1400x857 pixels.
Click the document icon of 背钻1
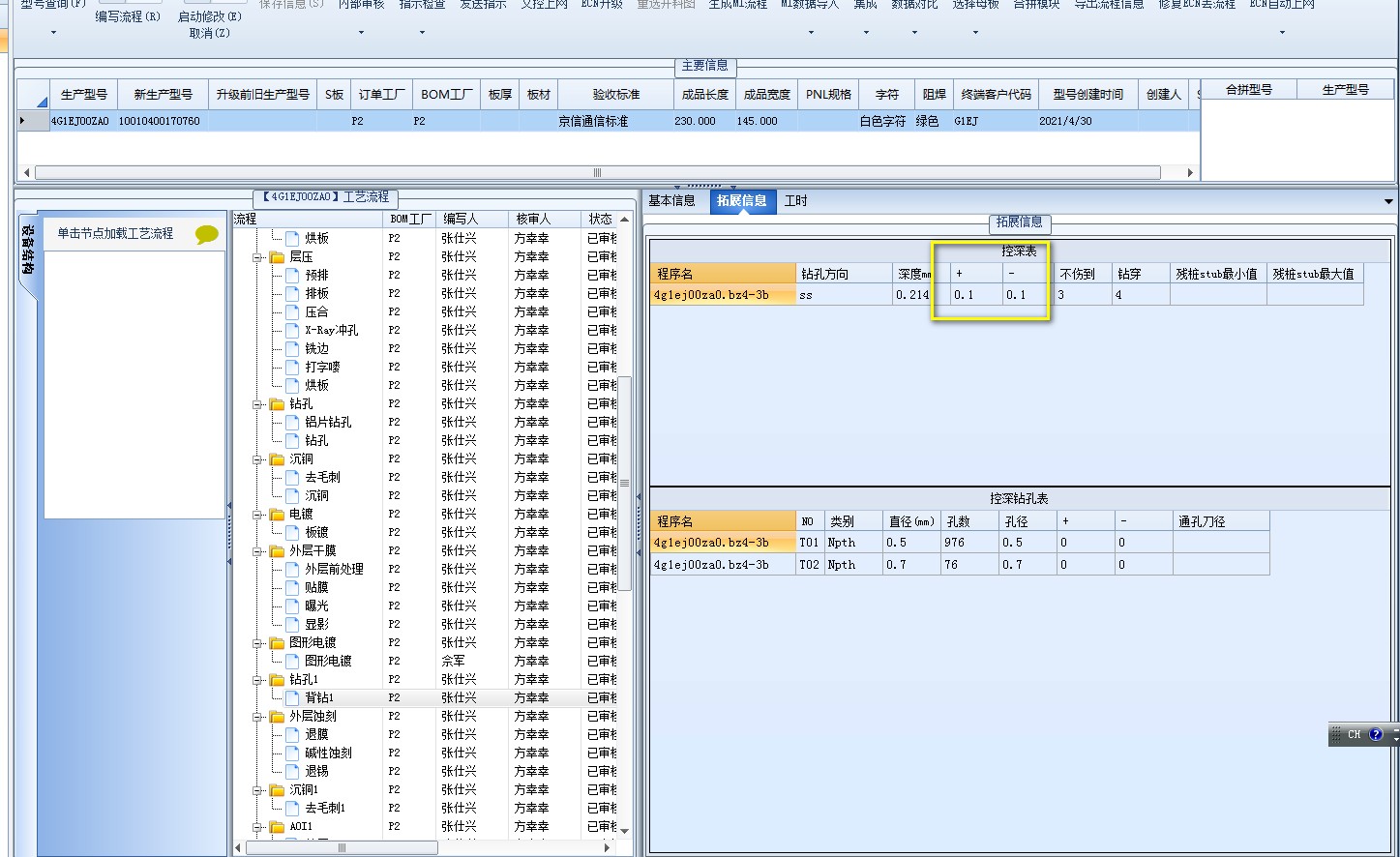pos(292,698)
